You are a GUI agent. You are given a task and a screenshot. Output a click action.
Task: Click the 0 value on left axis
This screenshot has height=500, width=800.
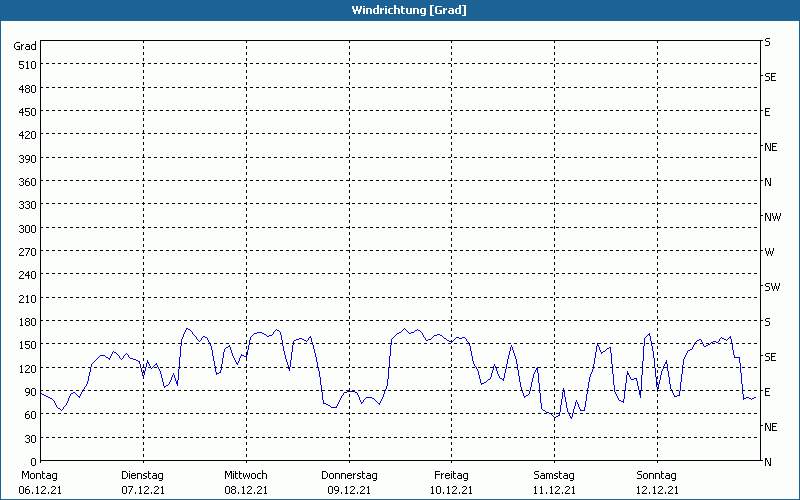point(34,462)
